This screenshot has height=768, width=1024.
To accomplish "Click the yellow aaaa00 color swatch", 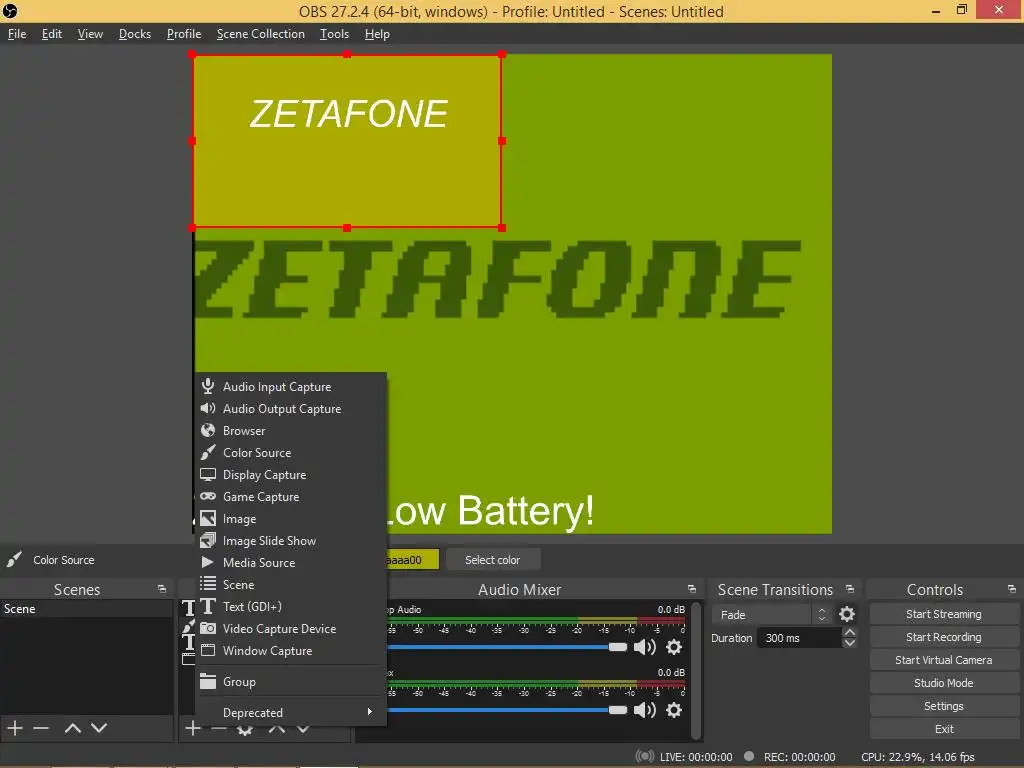I will (x=413, y=560).
